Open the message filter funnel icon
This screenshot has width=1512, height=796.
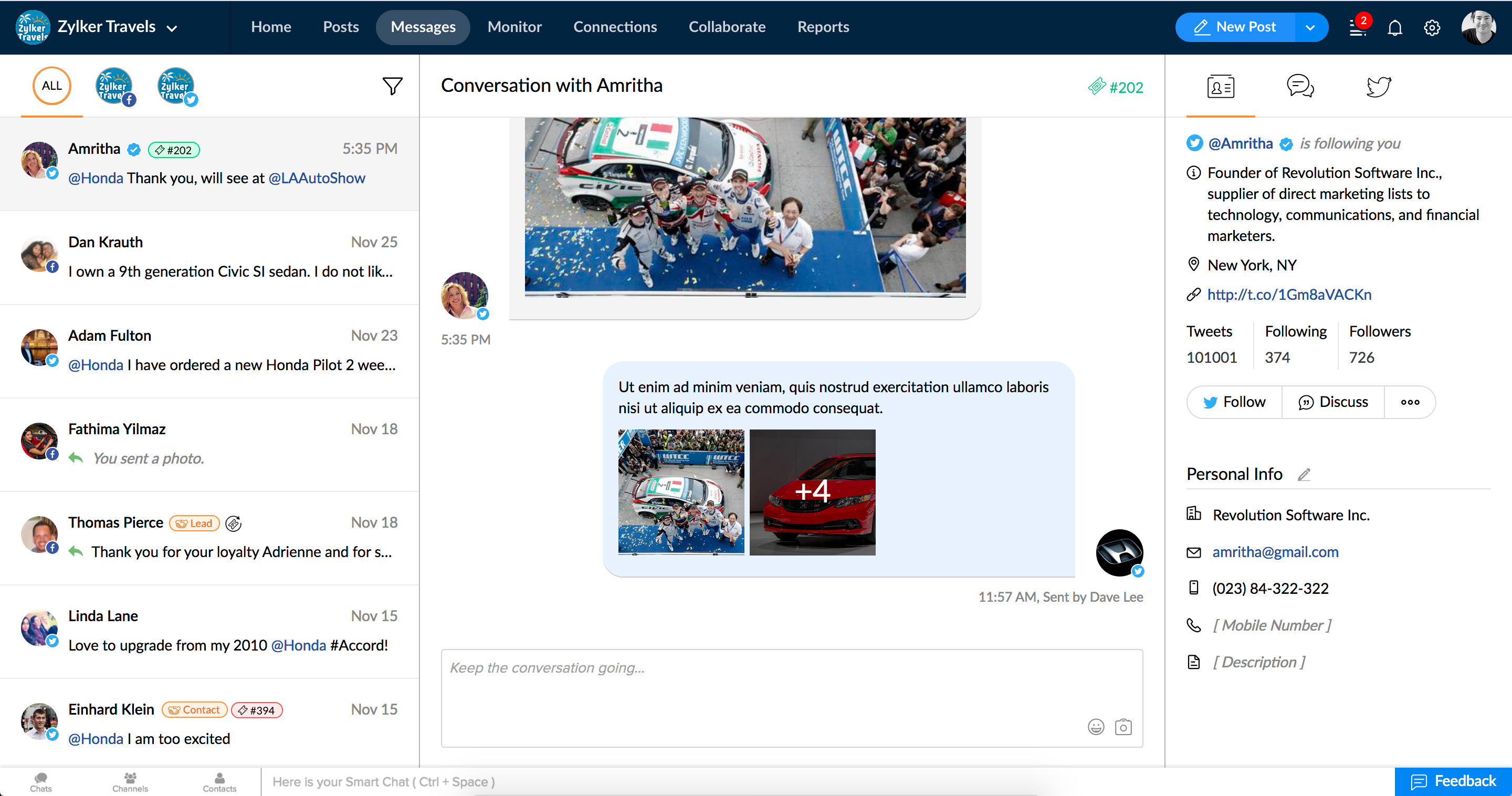[392, 86]
